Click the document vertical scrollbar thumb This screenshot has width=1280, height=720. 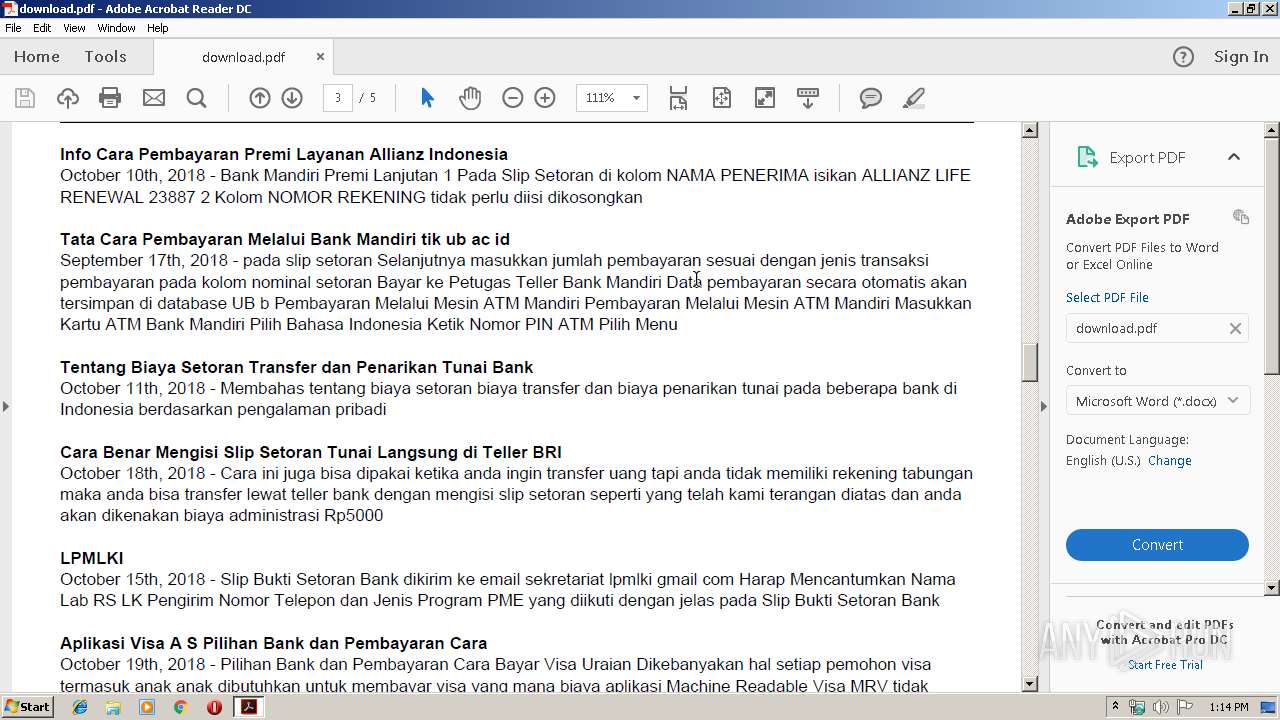(x=1030, y=362)
